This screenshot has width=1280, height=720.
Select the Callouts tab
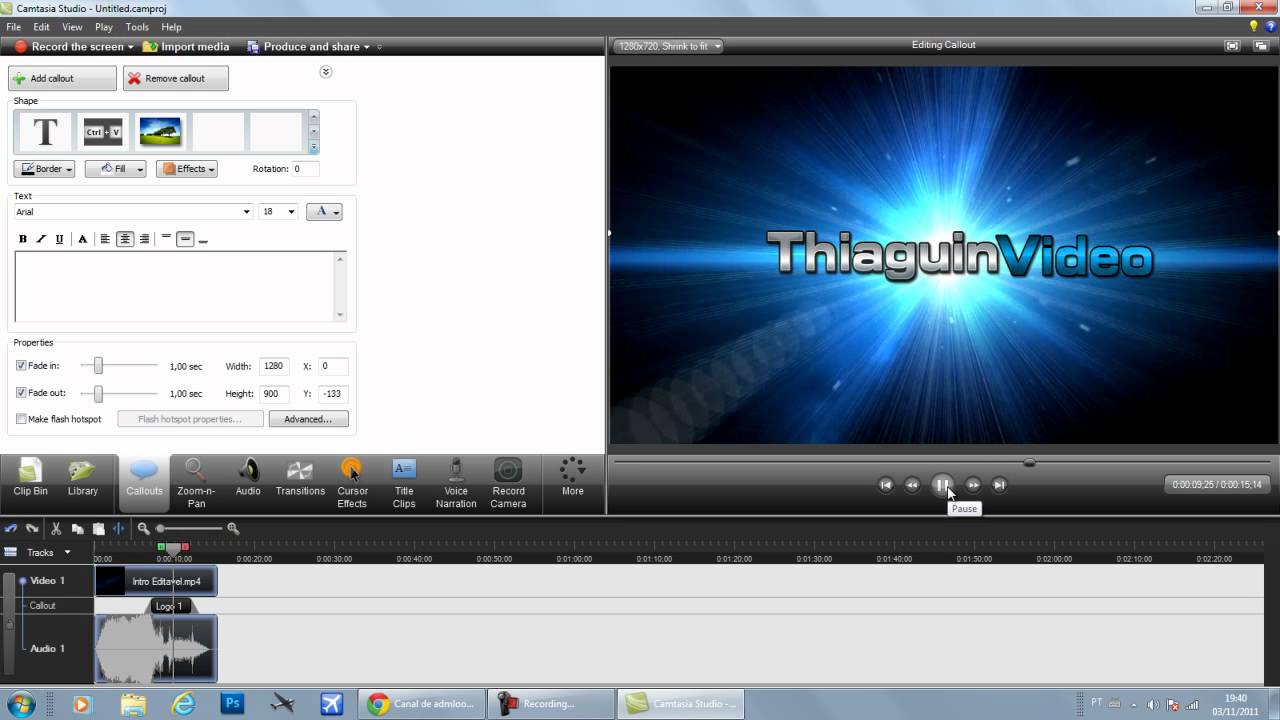coord(144,482)
